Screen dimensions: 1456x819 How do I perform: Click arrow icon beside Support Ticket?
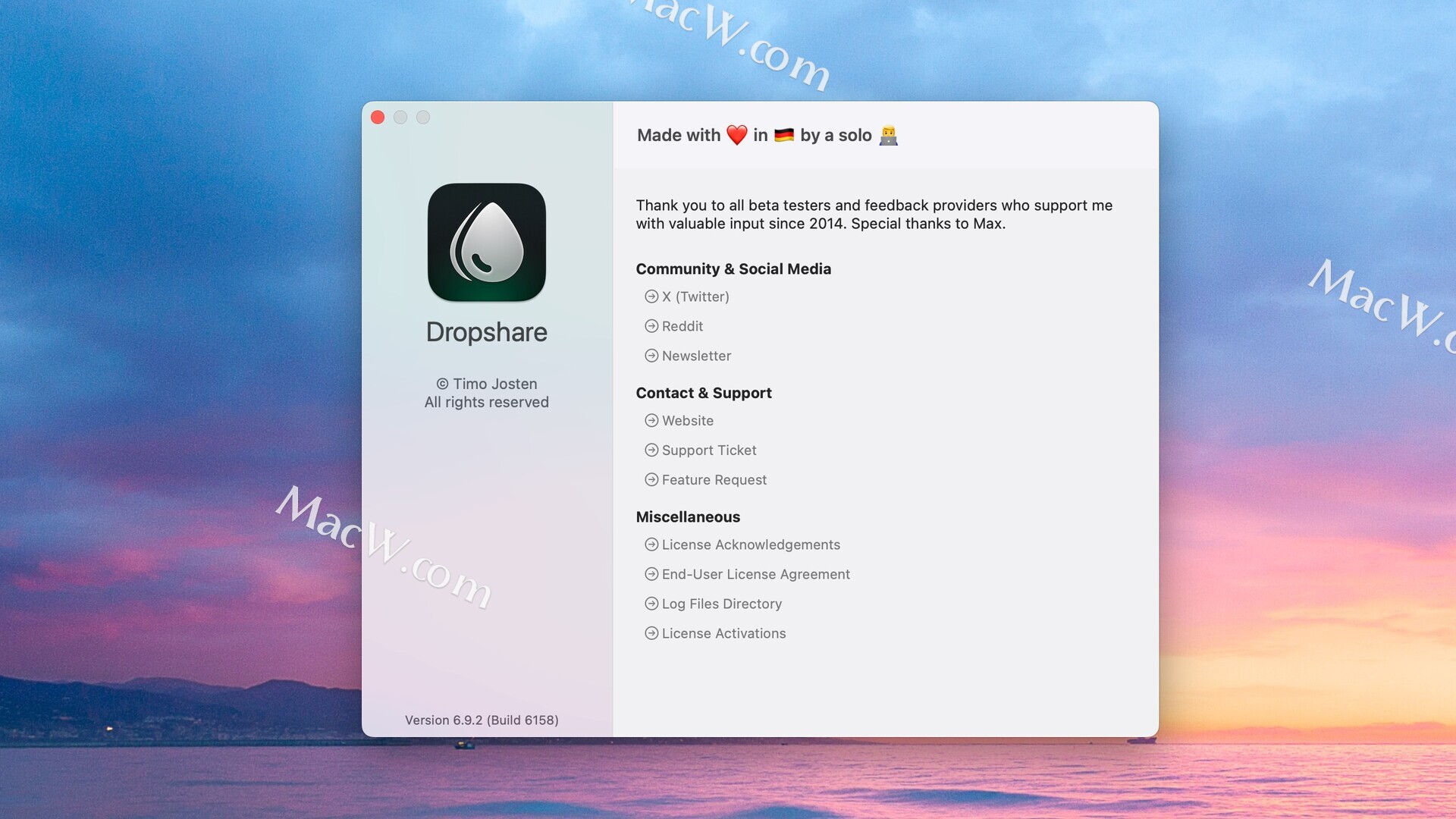[651, 450]
